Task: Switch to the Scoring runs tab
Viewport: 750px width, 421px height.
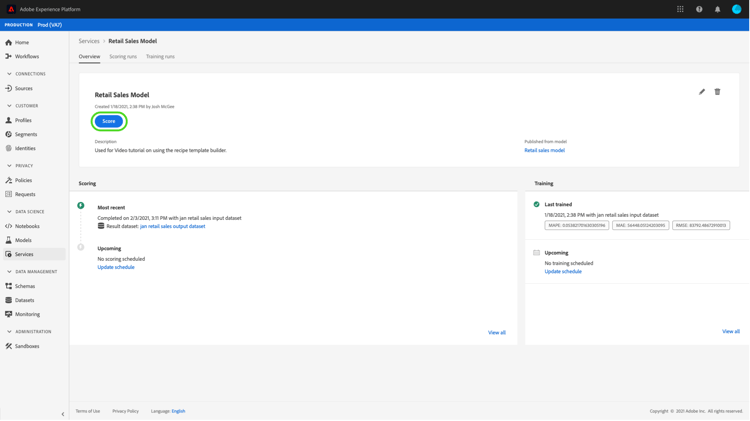Action: coord(123,56)
